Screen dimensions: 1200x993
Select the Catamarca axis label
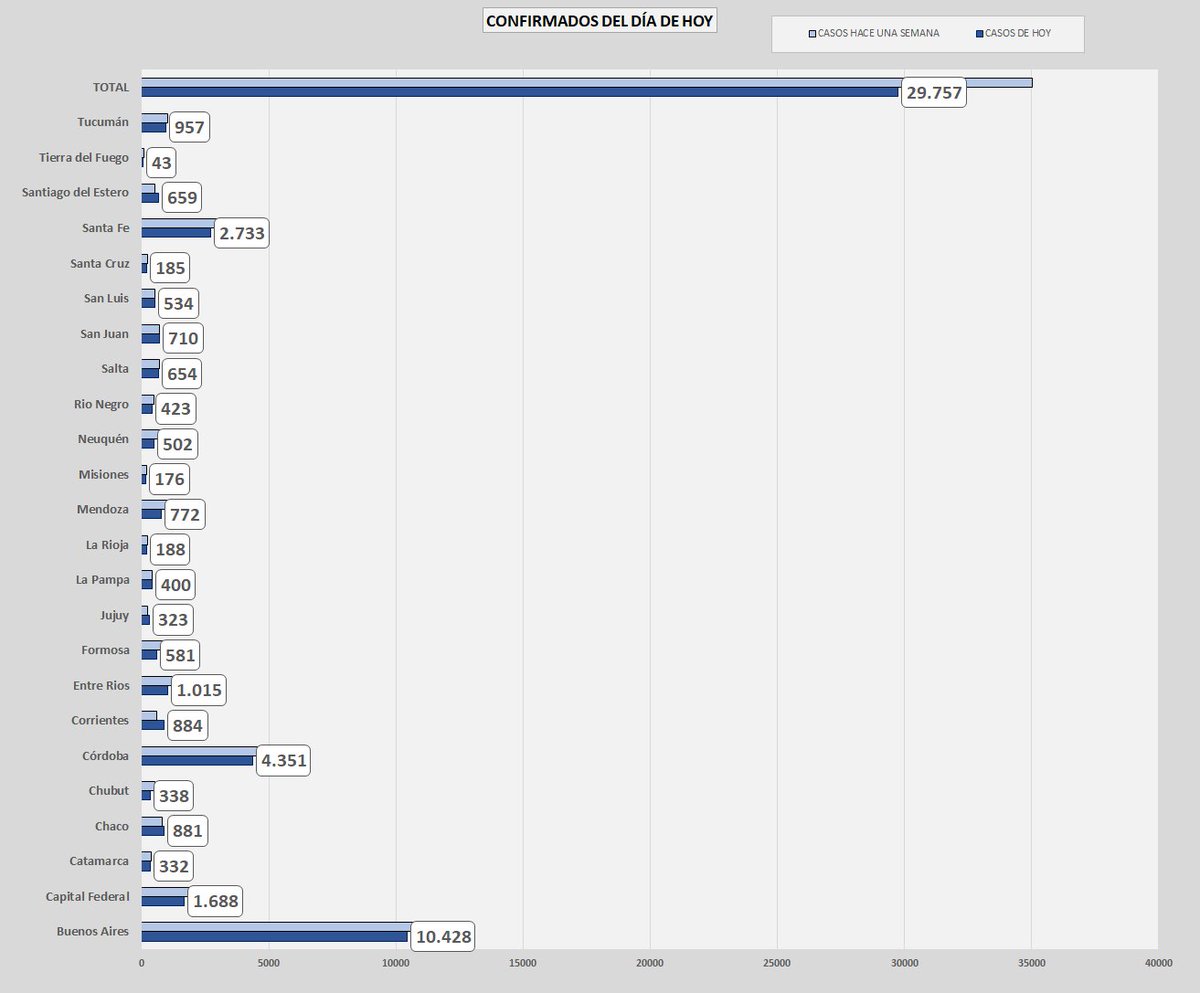coord(100,861)
